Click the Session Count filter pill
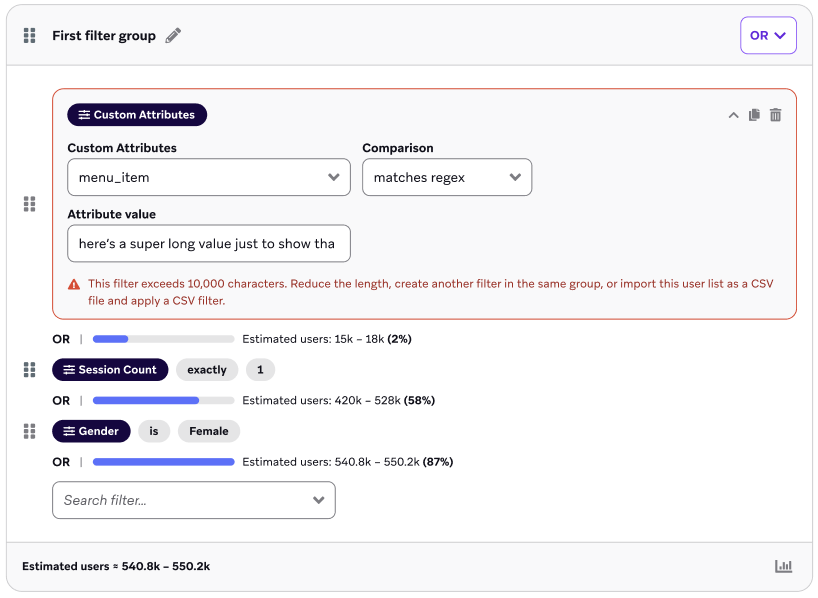The image size is (818, 598). [x=110, y=370]
